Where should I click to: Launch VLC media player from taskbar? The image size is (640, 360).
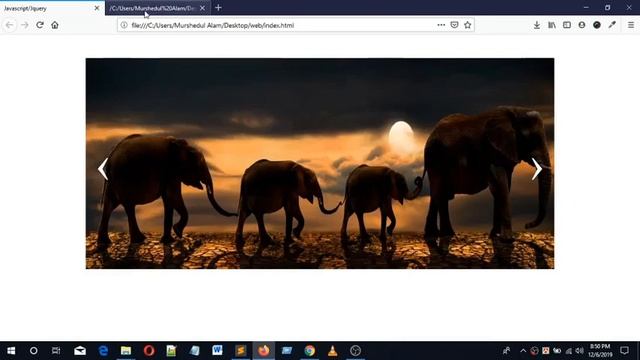(333, 351)
